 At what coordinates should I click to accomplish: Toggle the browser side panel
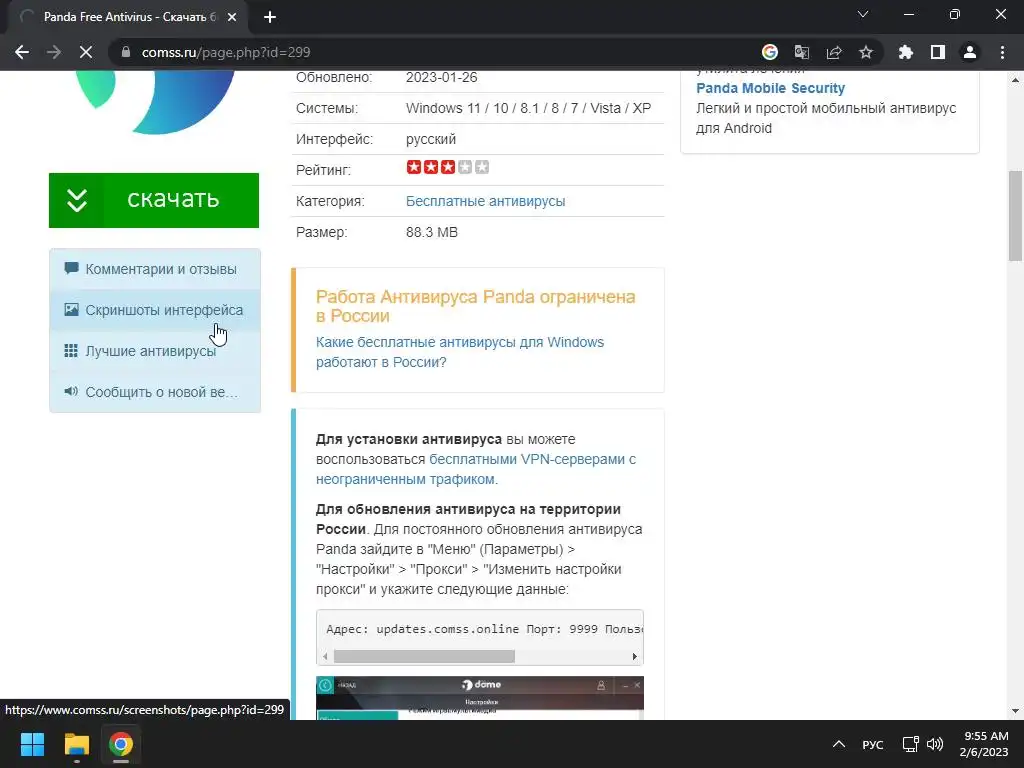pos(938,52)
